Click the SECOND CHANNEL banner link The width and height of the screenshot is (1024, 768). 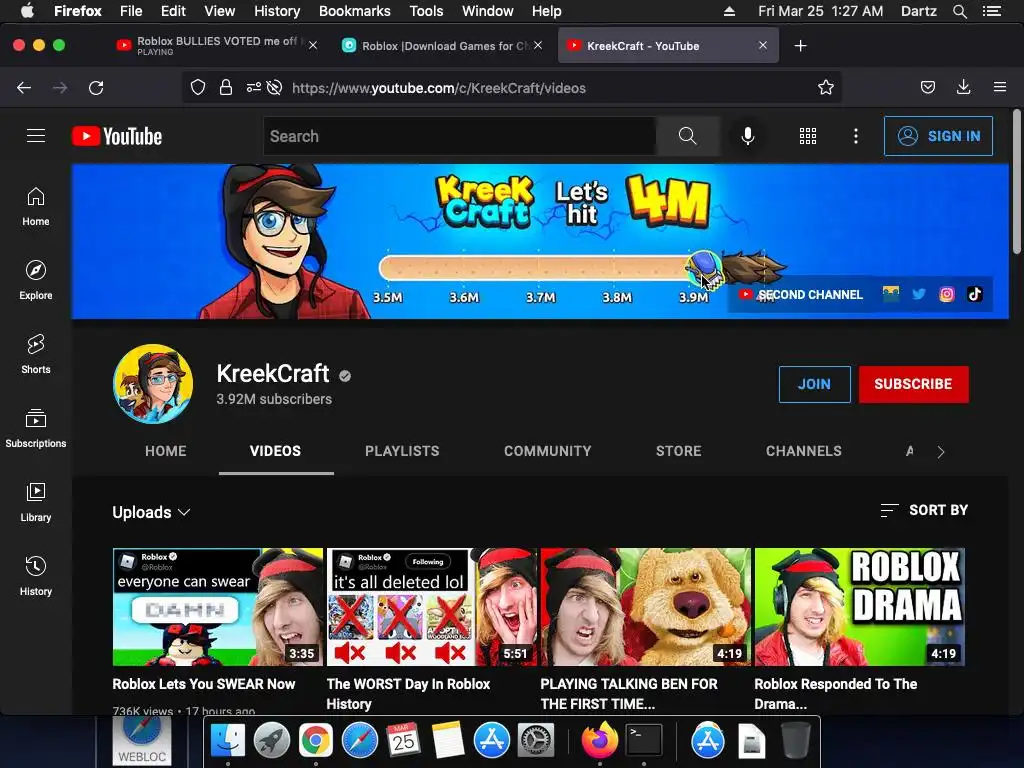point(801,295)
